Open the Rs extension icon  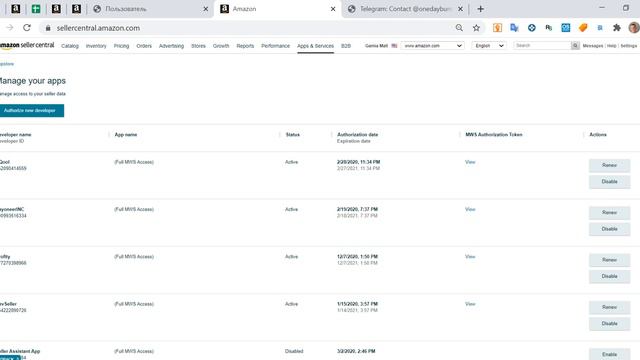[x=549, y=28]
